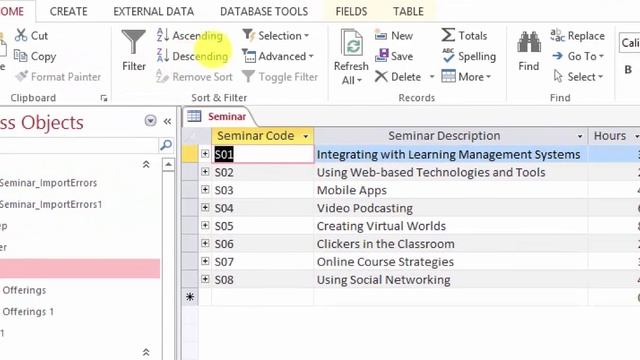The width and height of the screenshot is (640, 360).
Task: Open Seminar Code column filter arrow
Action: 306,136
